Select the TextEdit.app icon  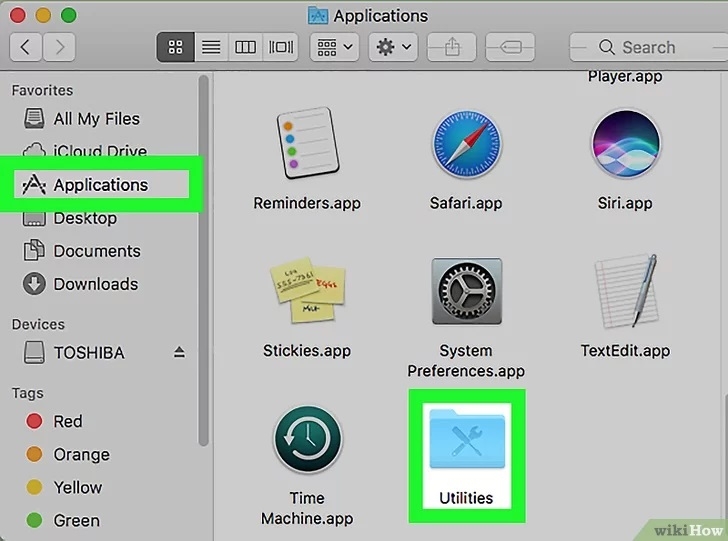627,290
